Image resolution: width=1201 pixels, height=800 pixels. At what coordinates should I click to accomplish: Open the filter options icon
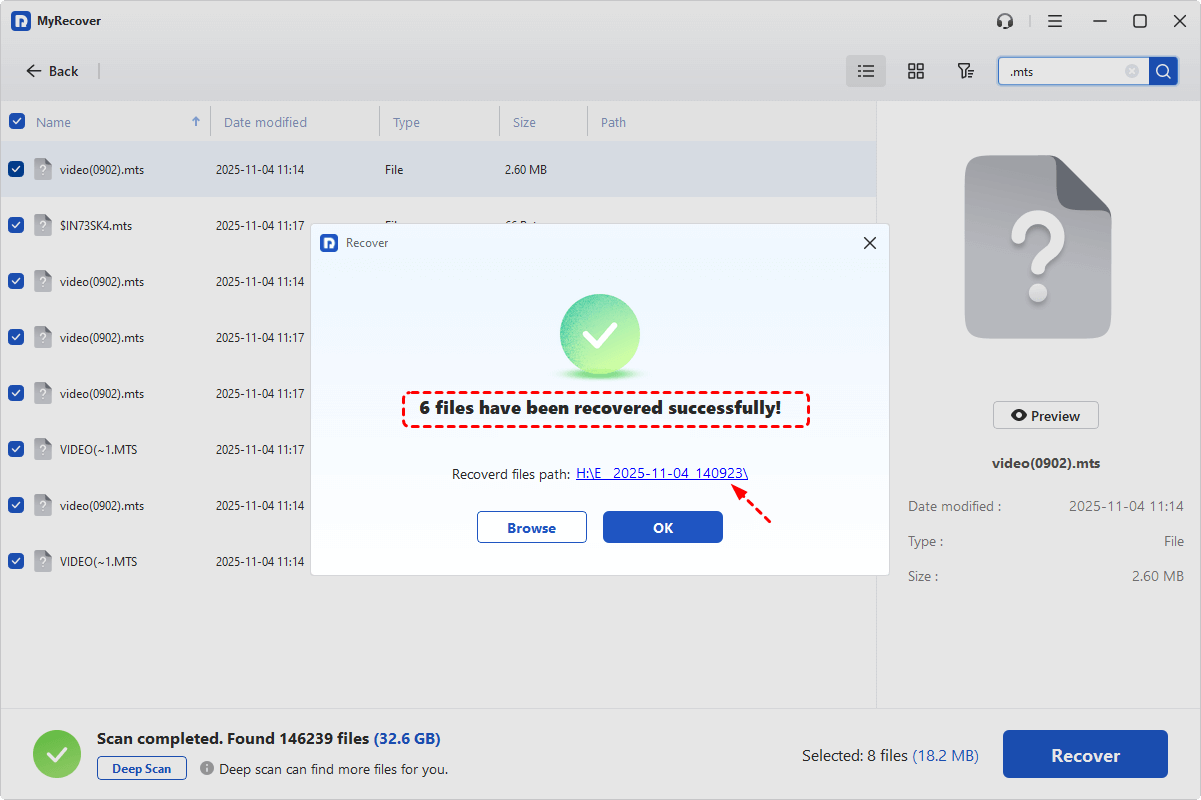click(x=965, y=71)
